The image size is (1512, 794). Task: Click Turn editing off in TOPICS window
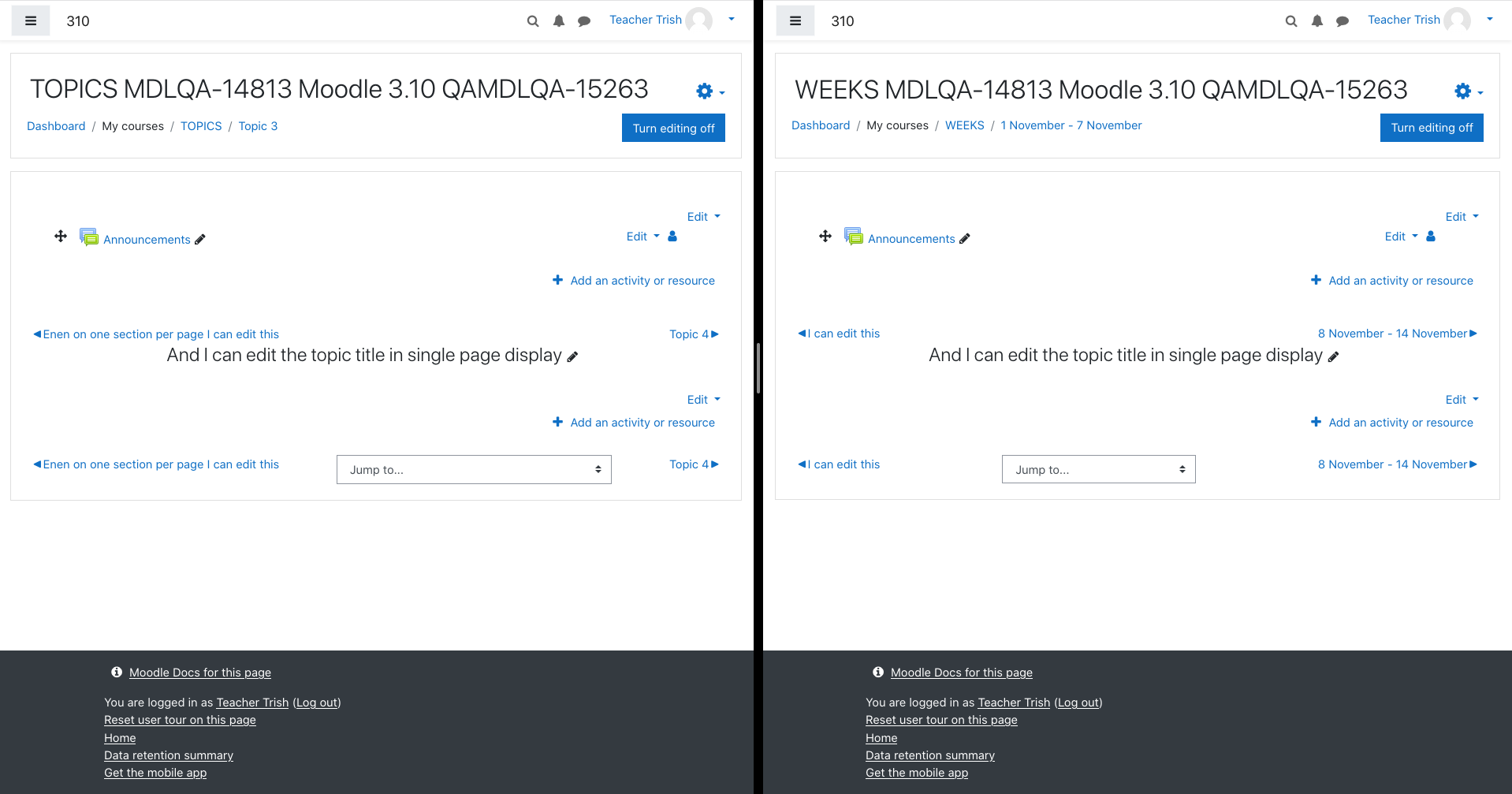(673, 128)
